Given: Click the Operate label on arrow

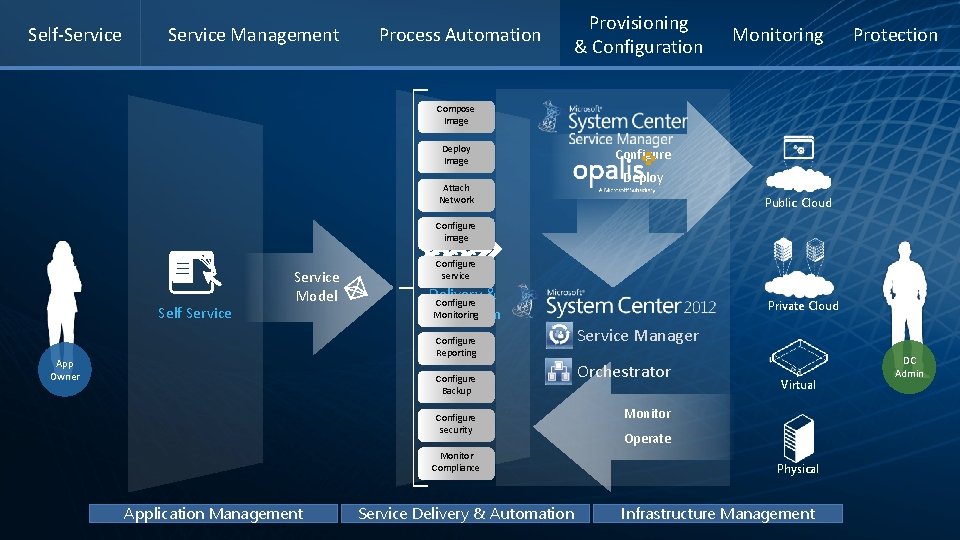Looking at the screenshot, I should click(647, 439).
